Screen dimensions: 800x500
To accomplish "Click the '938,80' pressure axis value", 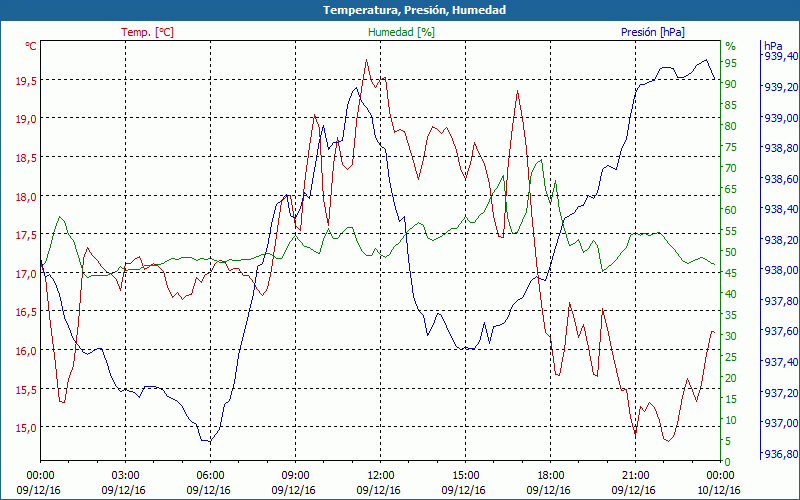I will tap(781, 148).
